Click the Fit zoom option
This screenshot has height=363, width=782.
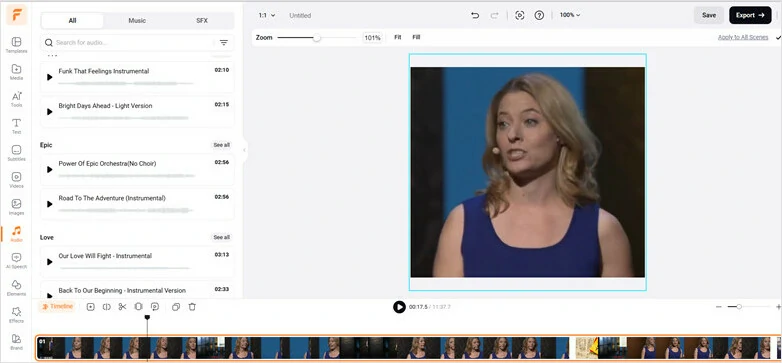[397, 37]
